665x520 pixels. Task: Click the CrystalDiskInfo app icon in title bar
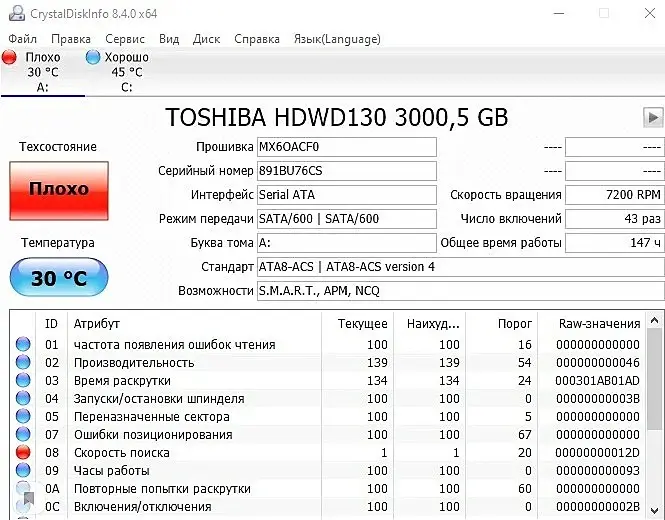coord(17,14)
